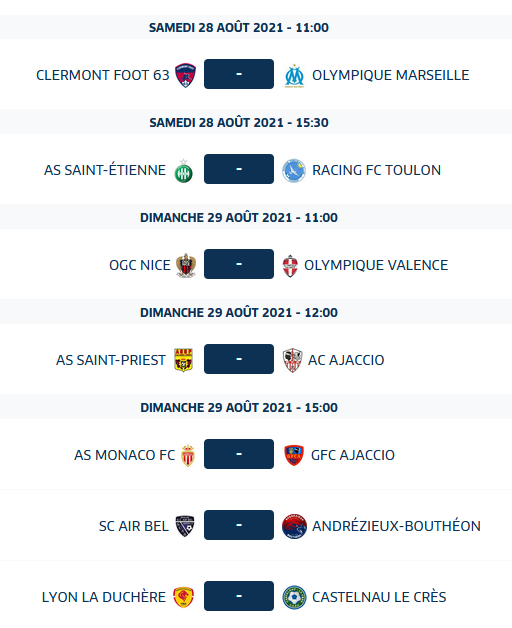Click the Olympique Valence badge
This screenshot has width=512, height=628.
tap(290, 266)
